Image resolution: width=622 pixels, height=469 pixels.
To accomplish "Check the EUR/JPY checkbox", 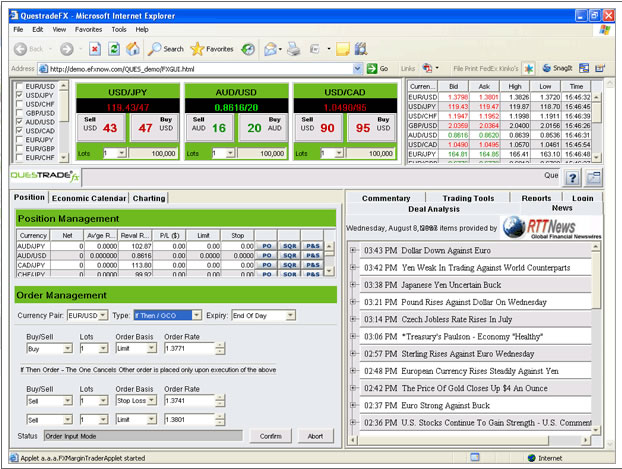I will (19, 140).
